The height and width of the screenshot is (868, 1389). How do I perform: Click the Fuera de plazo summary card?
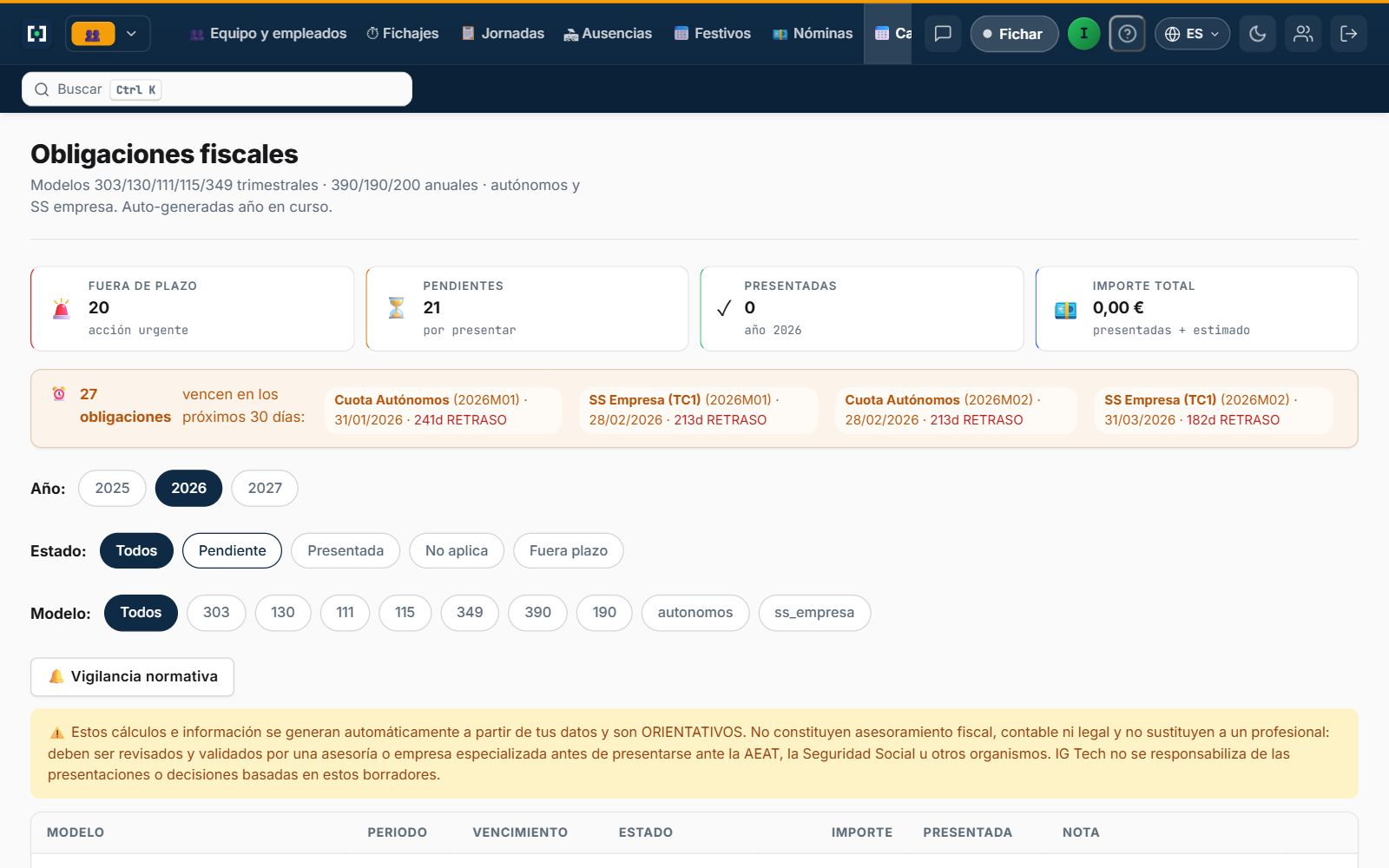193,309
